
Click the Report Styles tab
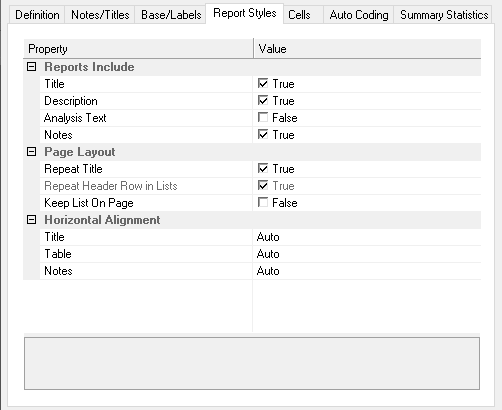click(x=245, y=13)
